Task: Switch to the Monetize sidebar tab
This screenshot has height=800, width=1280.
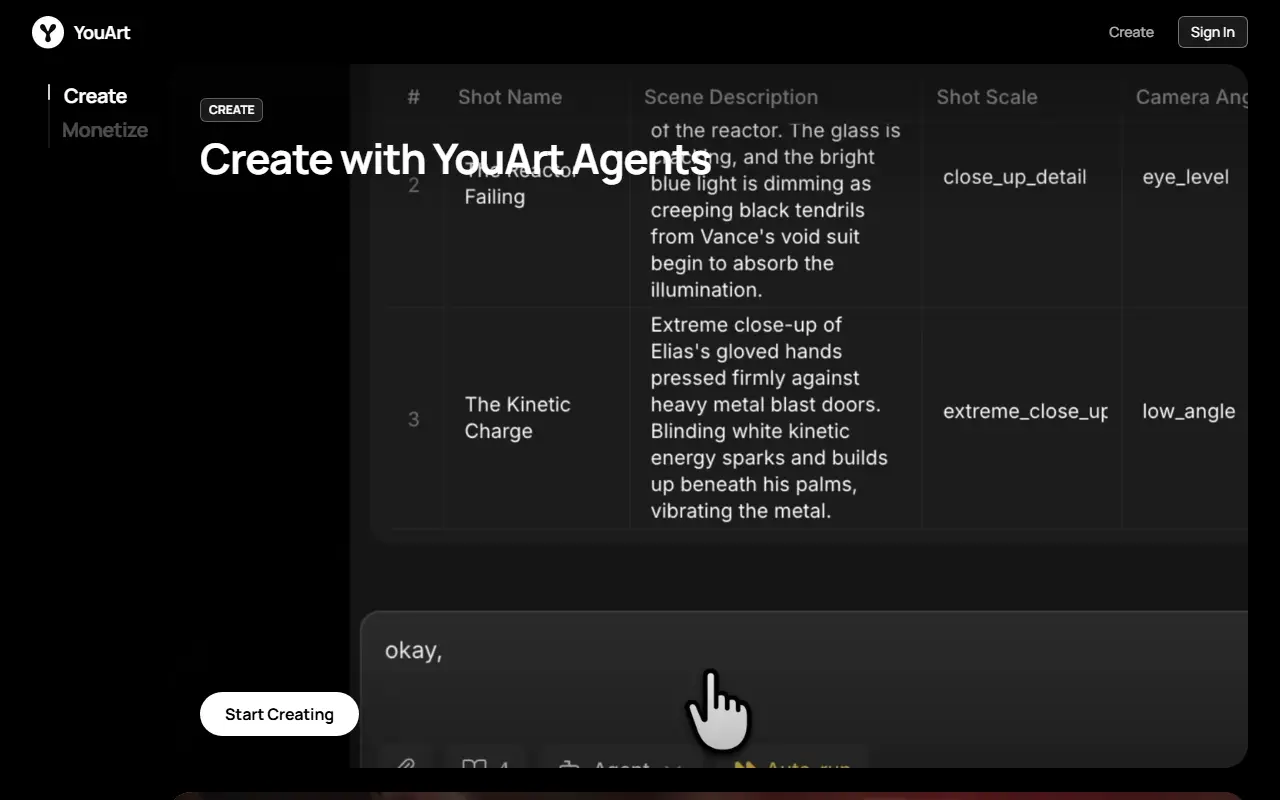Action: click(105, 130)
